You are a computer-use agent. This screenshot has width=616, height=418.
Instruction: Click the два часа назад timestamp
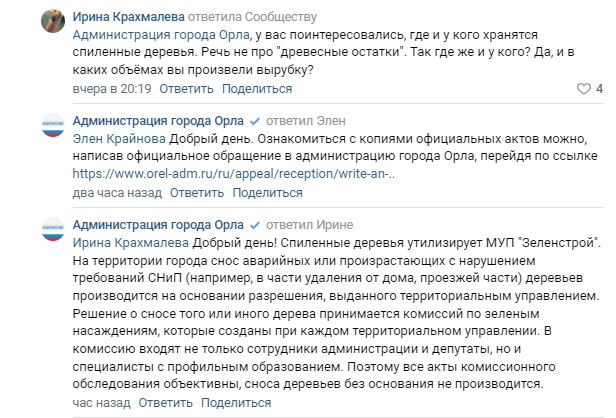coord(117,193)
